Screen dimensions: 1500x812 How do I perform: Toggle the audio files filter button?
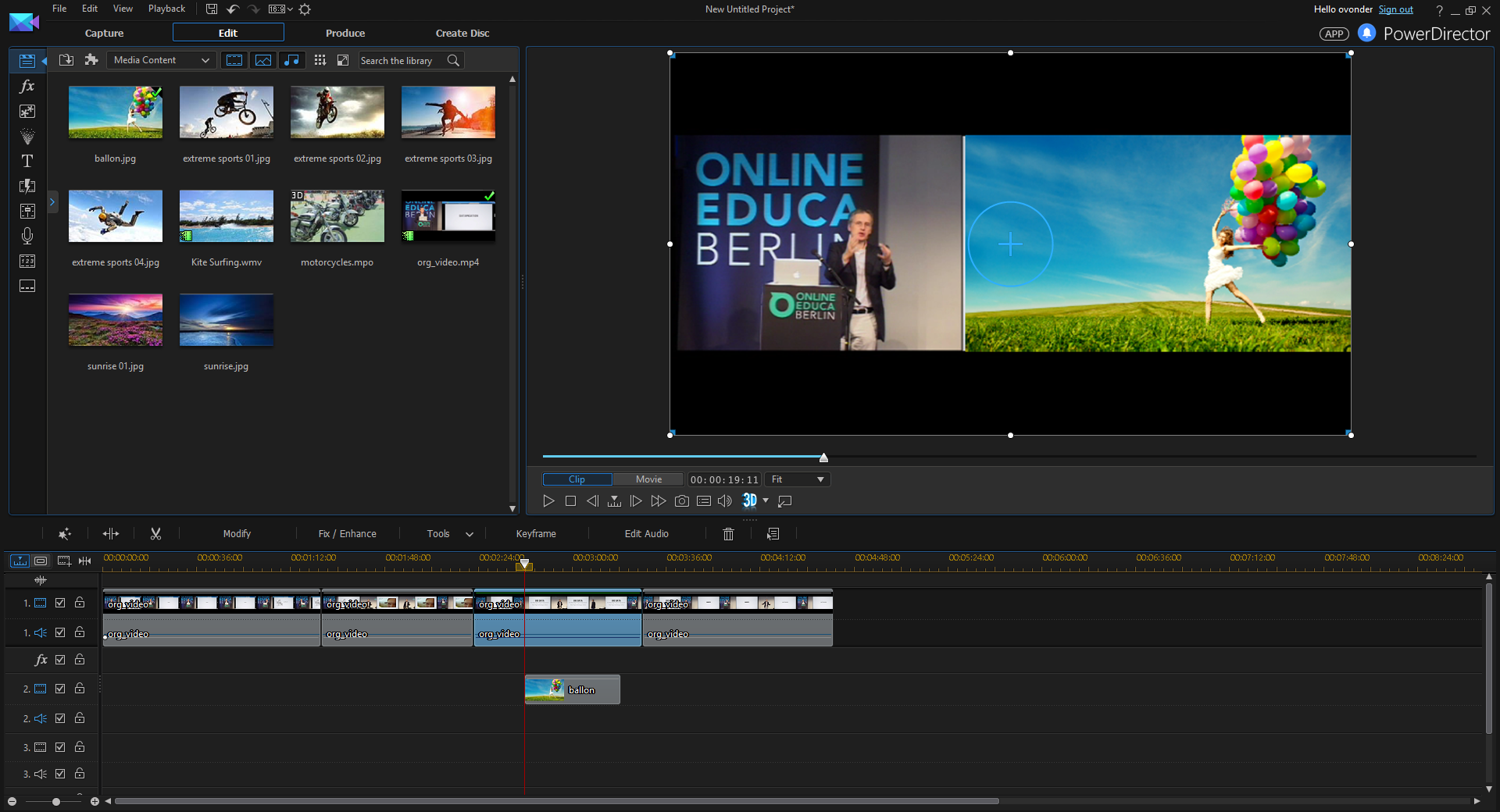pyautogui.click(x=291, y=60)
